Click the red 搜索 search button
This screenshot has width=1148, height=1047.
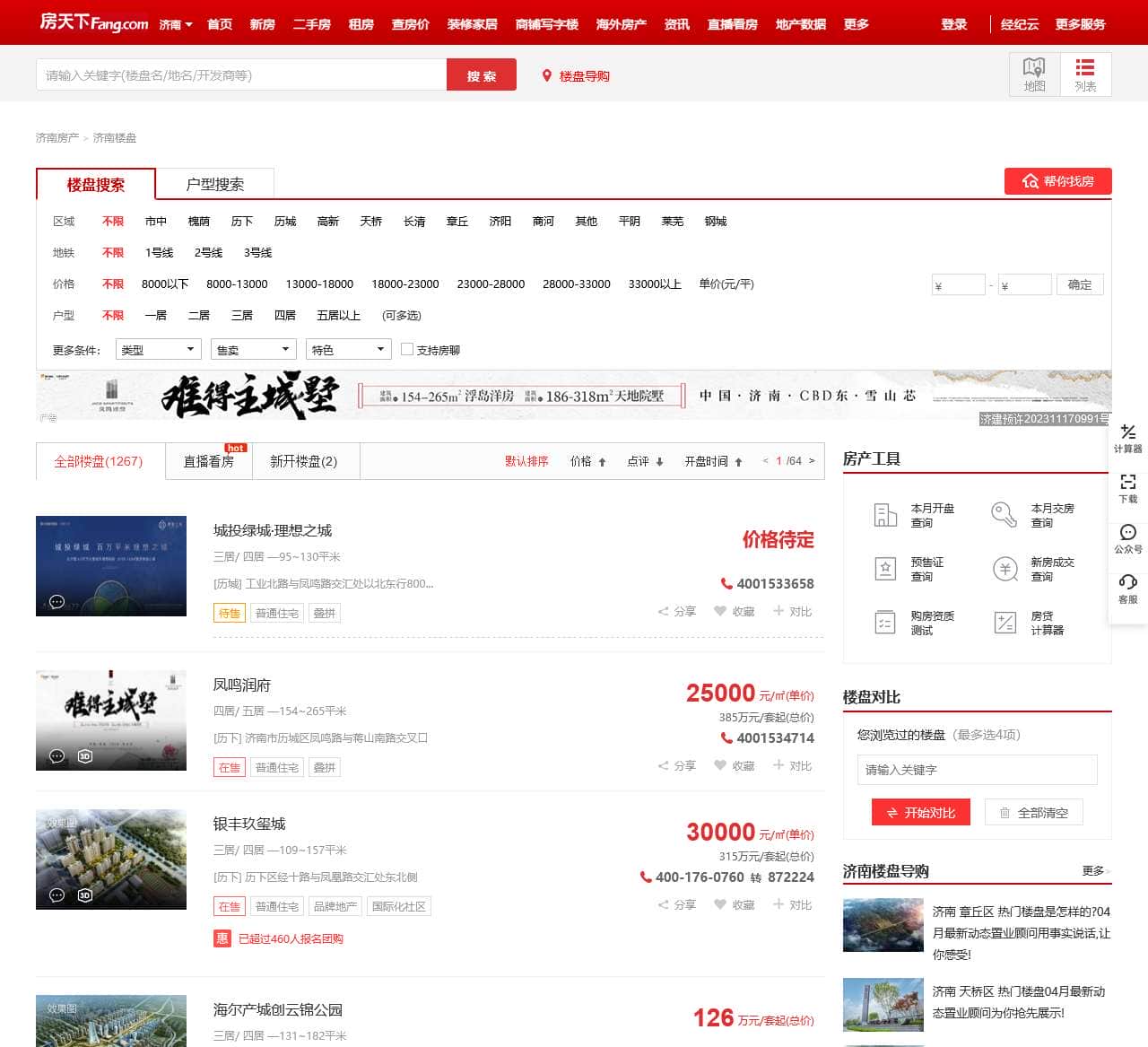[481, 74]
